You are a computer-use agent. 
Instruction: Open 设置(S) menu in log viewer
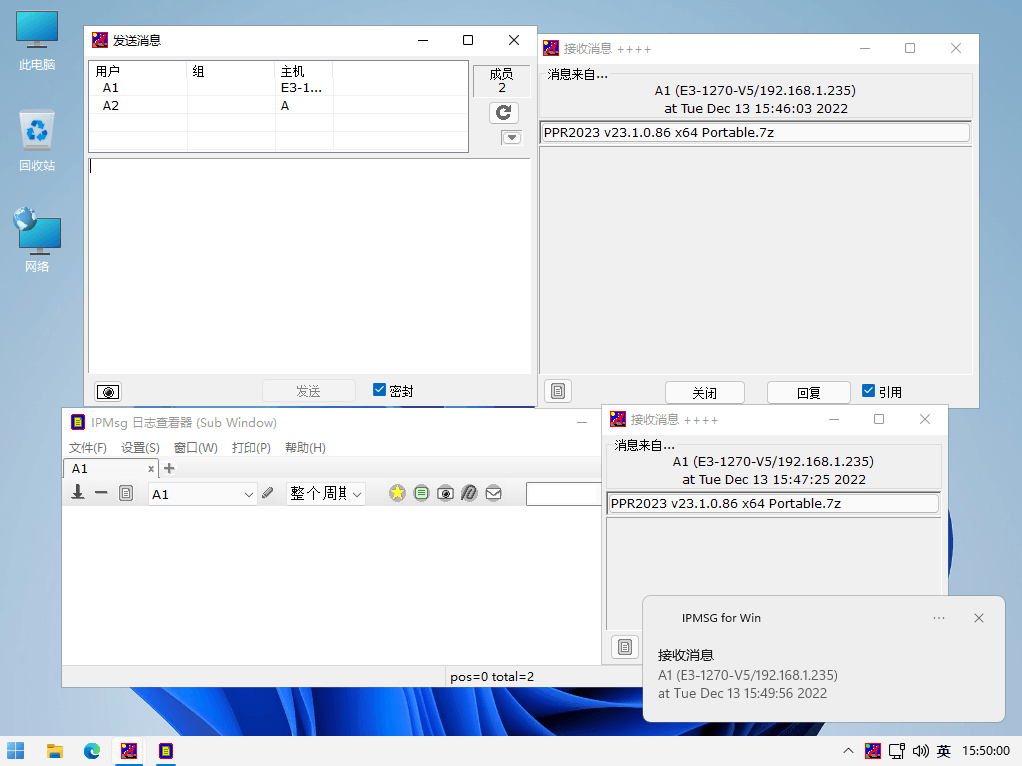tap(140, 448)
